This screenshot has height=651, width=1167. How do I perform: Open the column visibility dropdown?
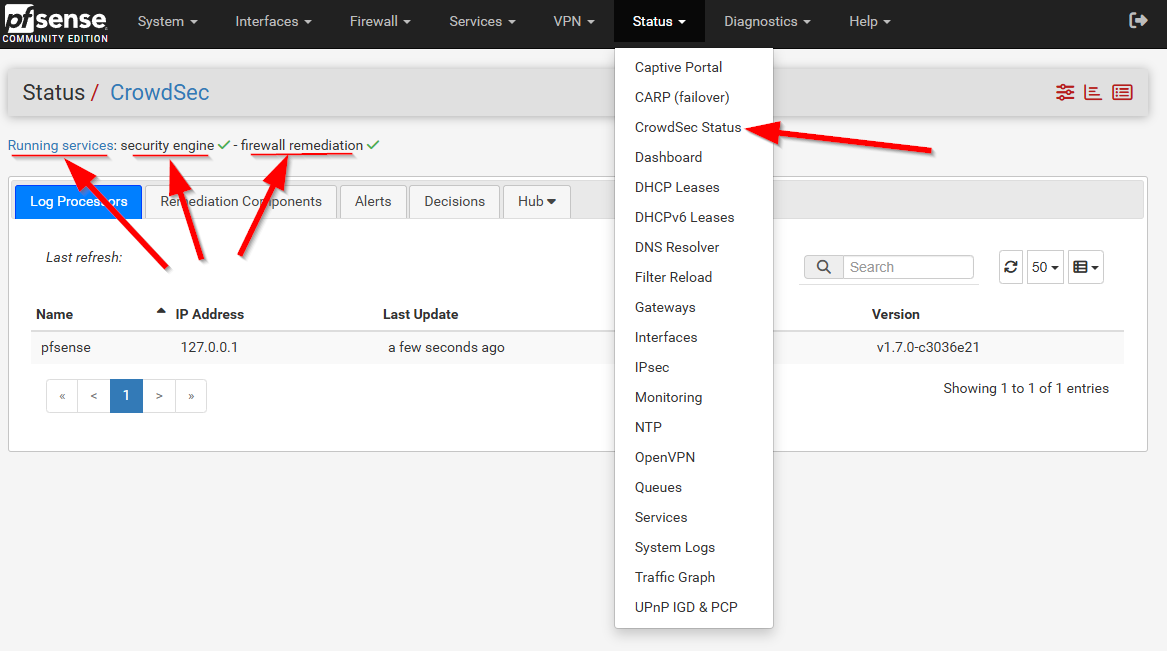(1085, 267)
